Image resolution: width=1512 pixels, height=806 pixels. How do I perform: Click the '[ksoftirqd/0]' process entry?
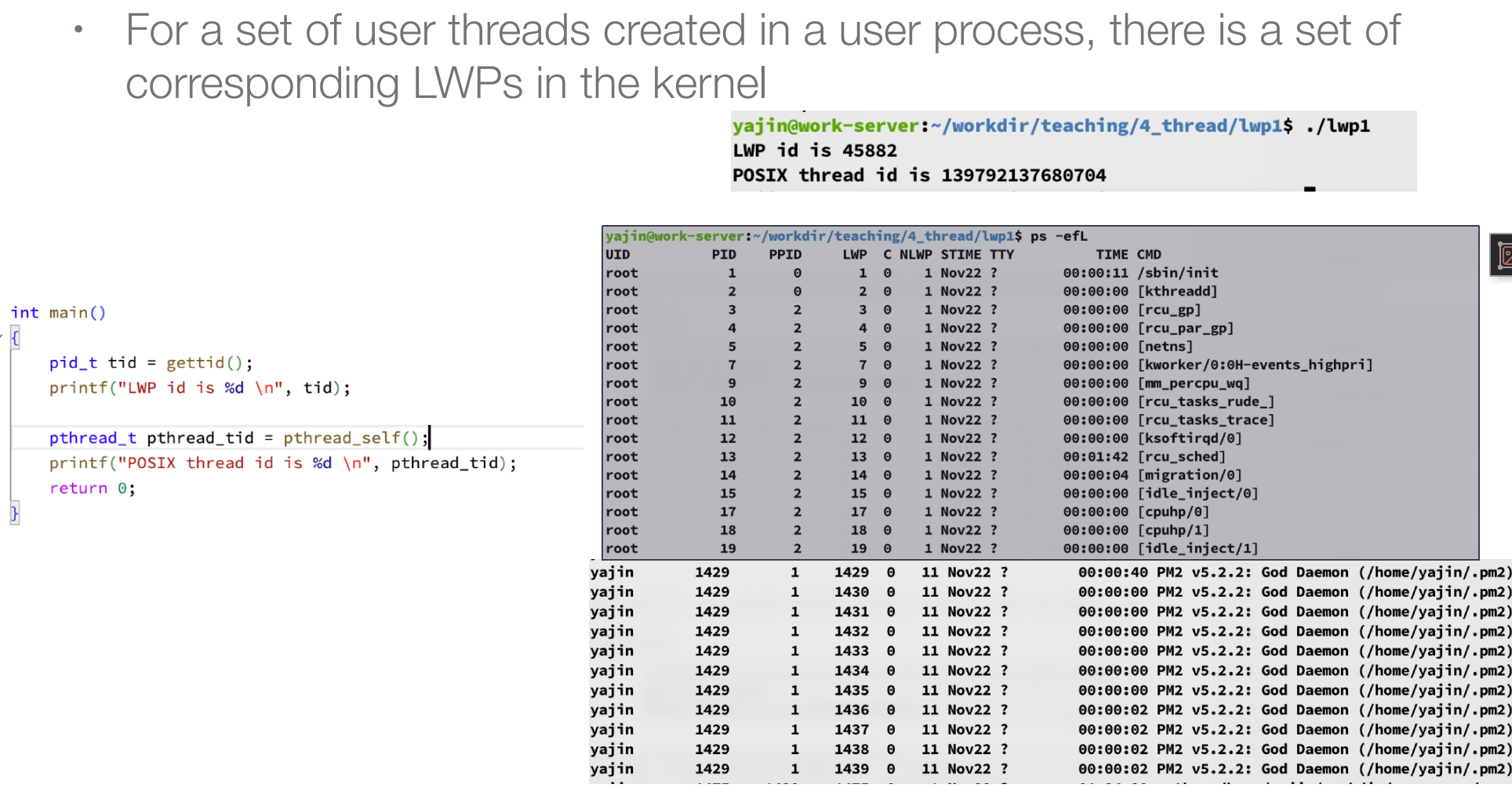tap(1190, 439)
